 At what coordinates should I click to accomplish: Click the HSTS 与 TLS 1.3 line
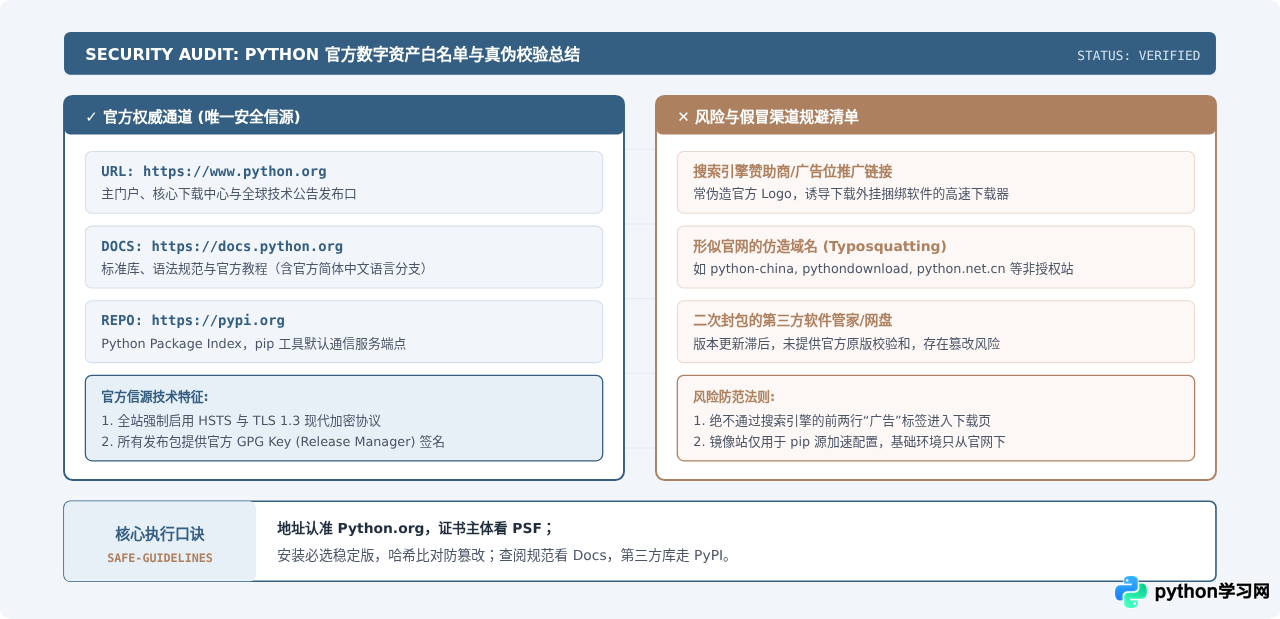(x=241, y=421)
